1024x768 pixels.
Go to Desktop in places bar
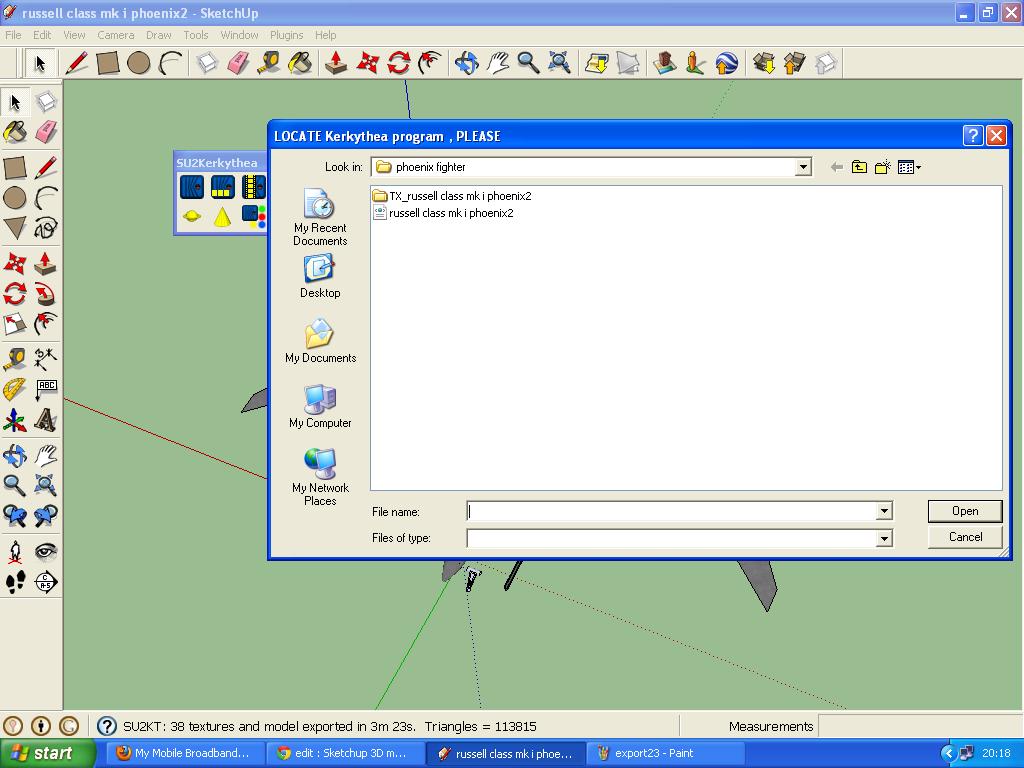pyautogui.click(x=320, y=277)
